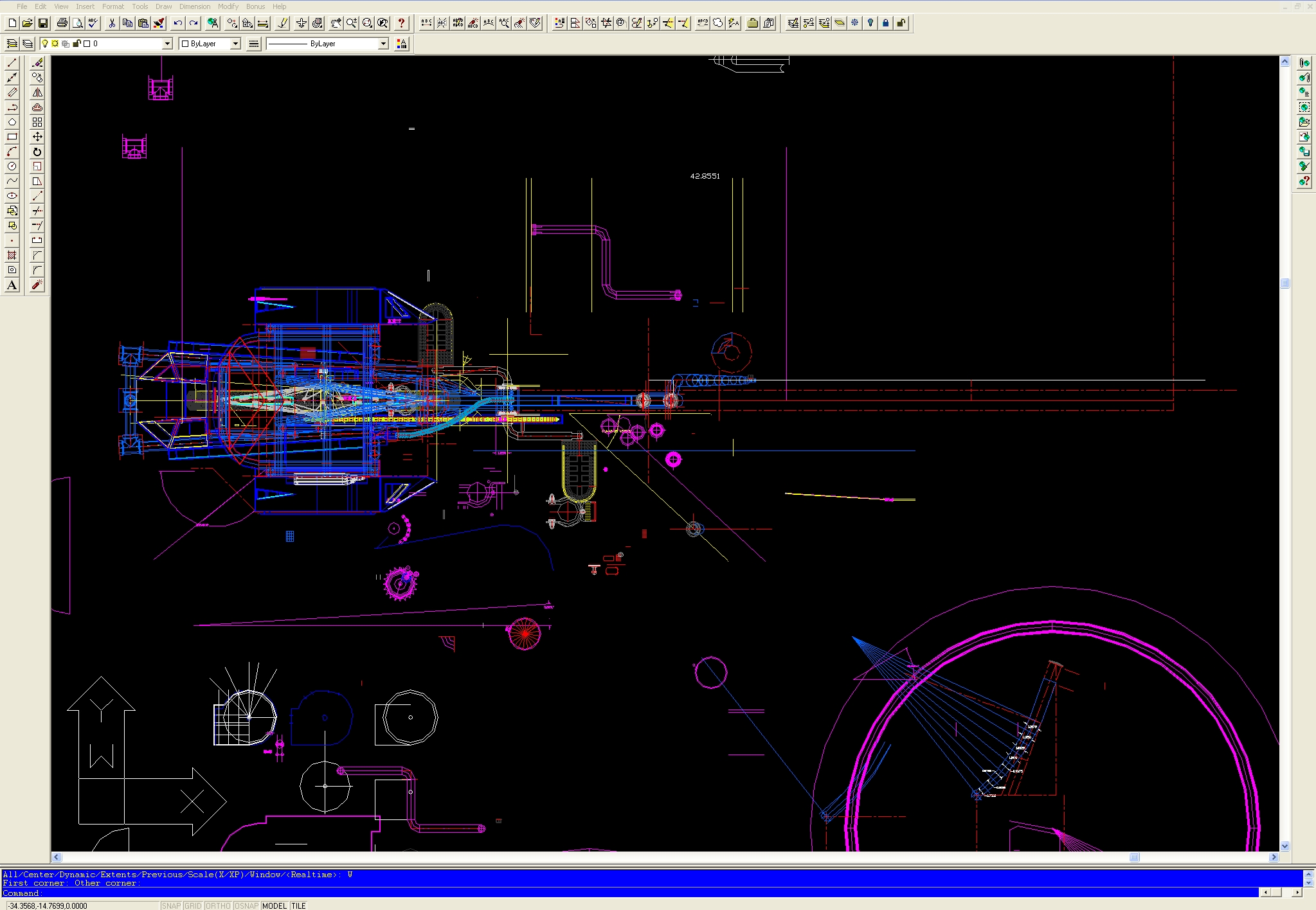Select the Polygon tool

[x=12, y=121]
